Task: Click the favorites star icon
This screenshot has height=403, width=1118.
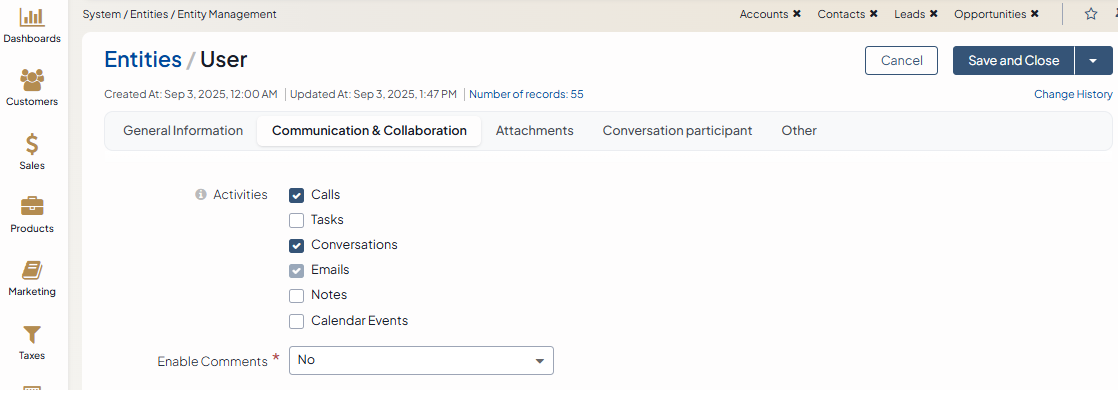Action: pos(1091,14)
